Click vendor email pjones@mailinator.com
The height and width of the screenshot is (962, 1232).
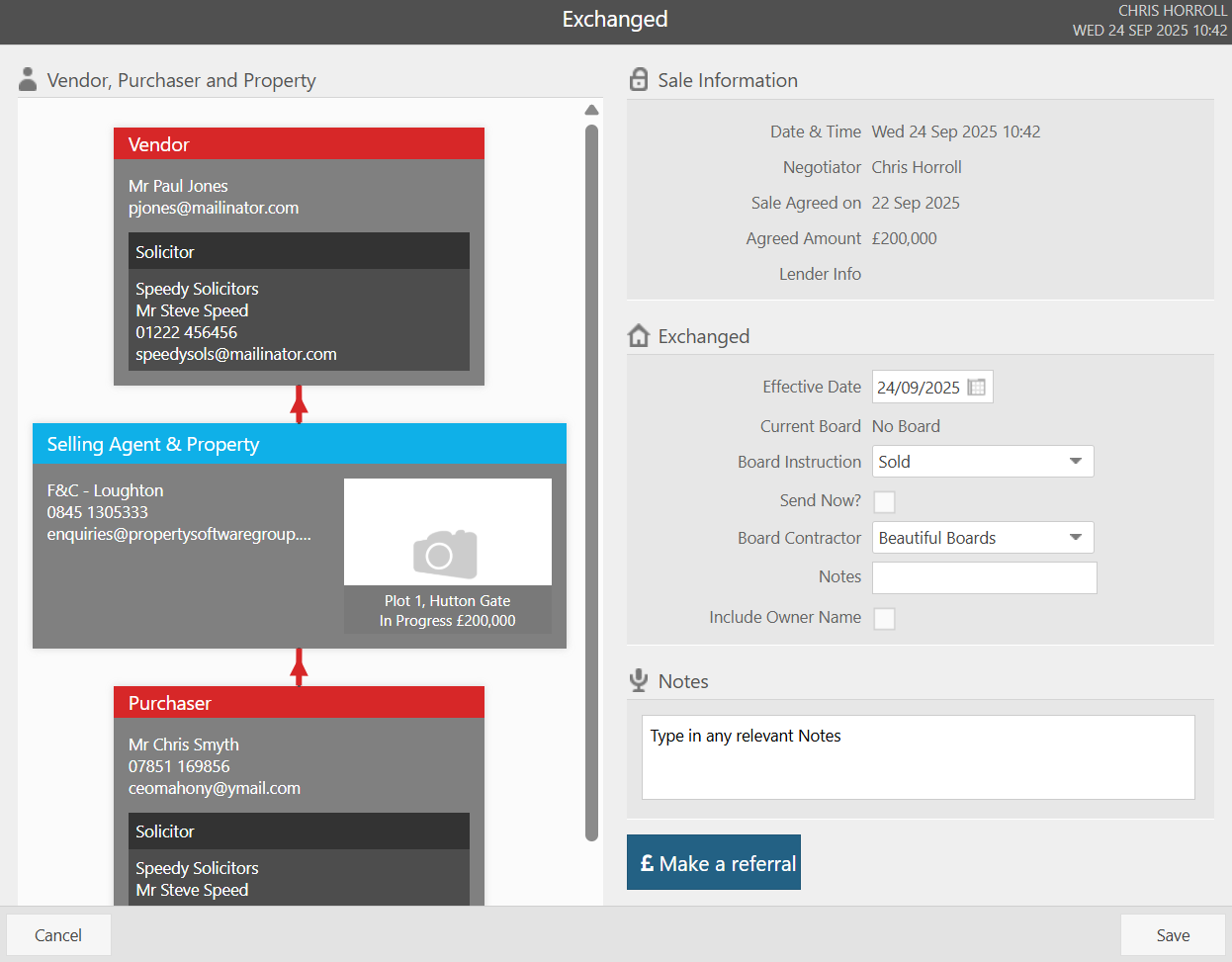pyautogui.click(x=214, y=208)
